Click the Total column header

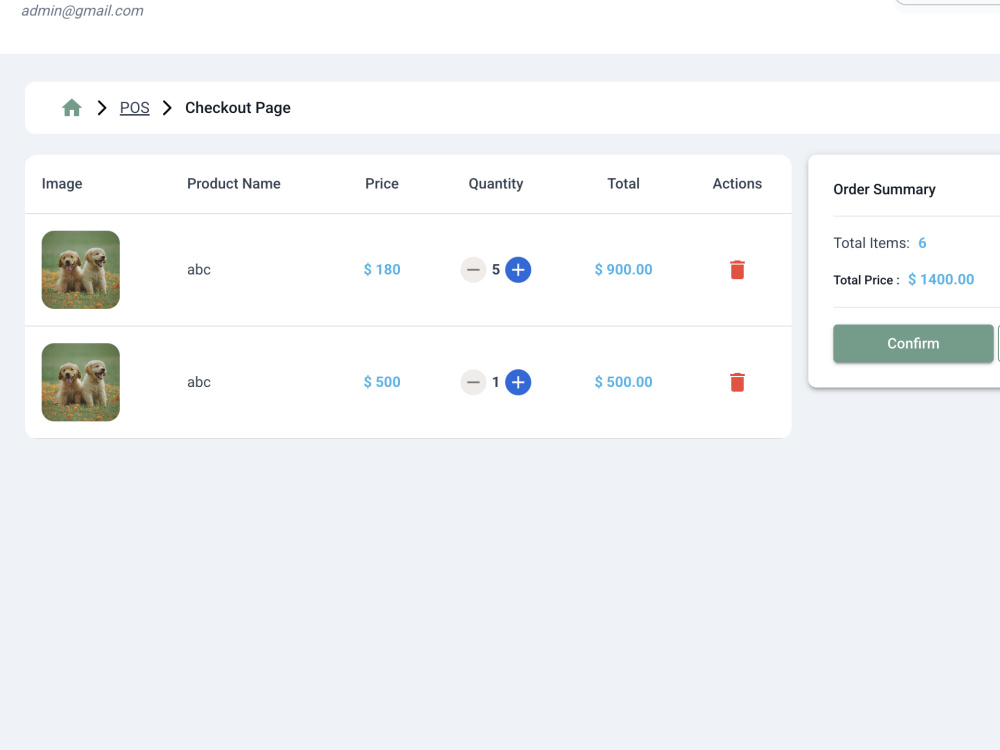(x=623, y=184)
